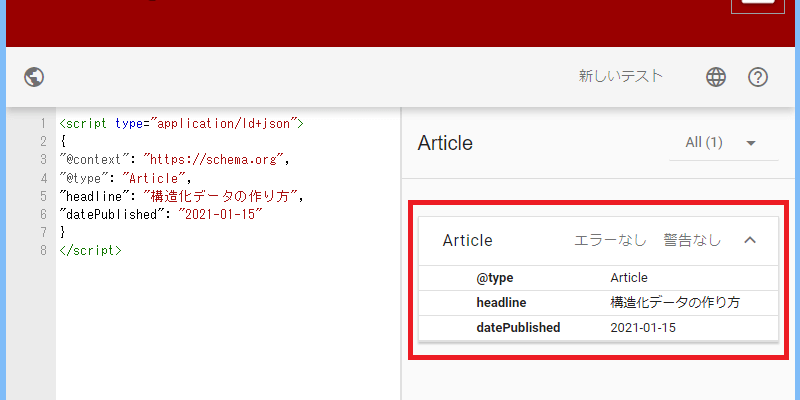Open the All (1) filter dropdown
Image resolution: width=800 pixels, height=400 pixels.
pyautogui.click(x=723, y=143)
